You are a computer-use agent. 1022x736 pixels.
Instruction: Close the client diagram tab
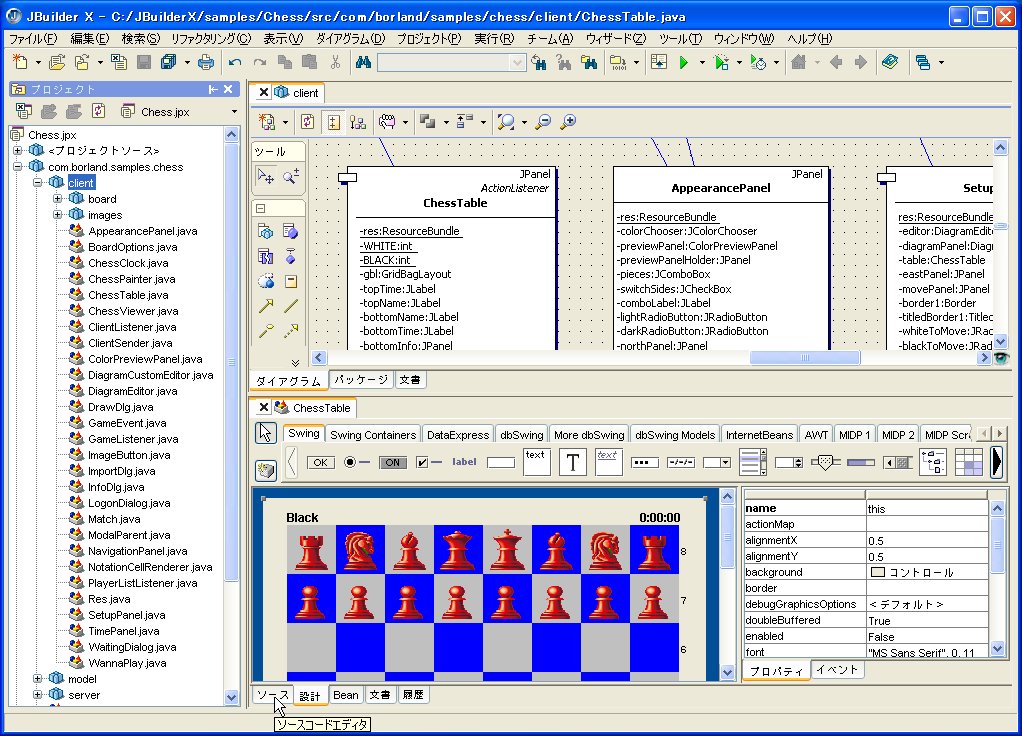pyautogui.click(x=263, y=93)
